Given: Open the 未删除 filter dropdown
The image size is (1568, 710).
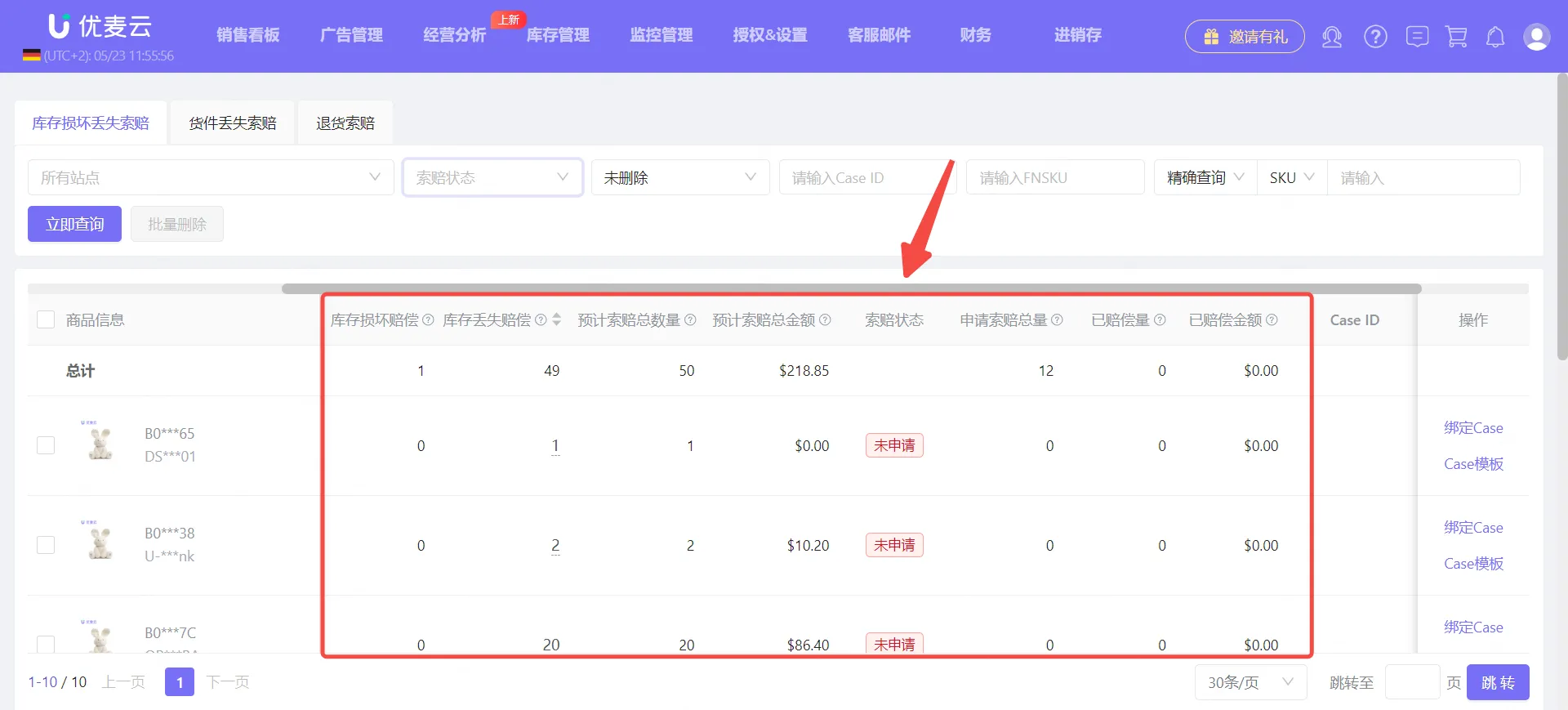Looking at the screenshot, I should (680, 177).
